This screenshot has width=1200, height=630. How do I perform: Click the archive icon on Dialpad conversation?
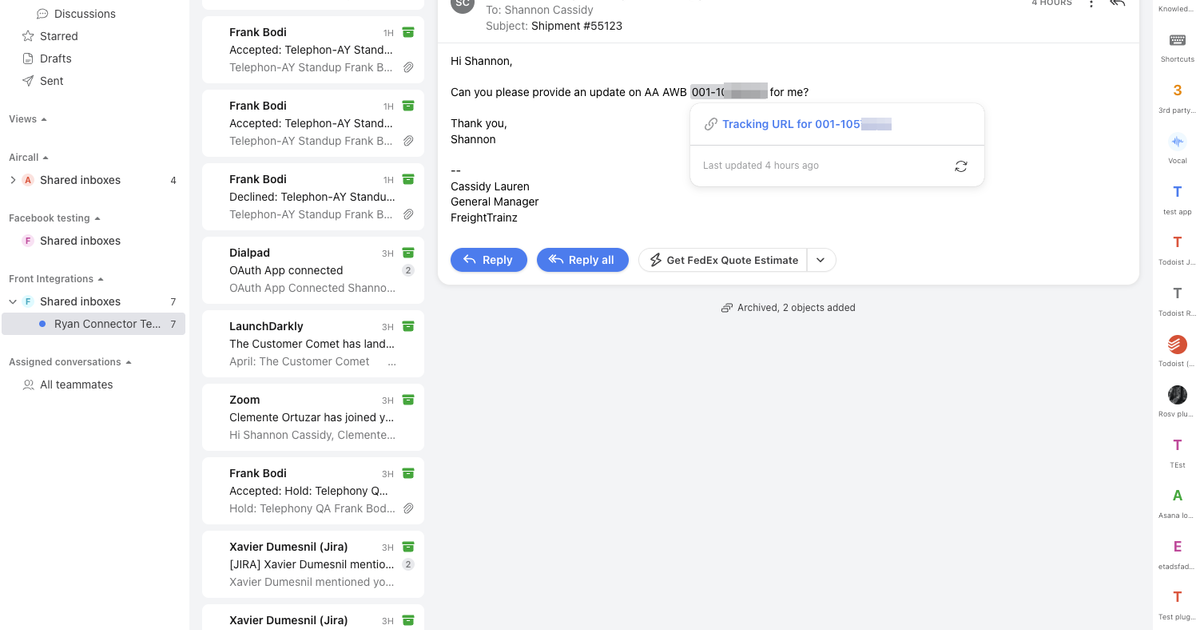click(x=408, y=253)
